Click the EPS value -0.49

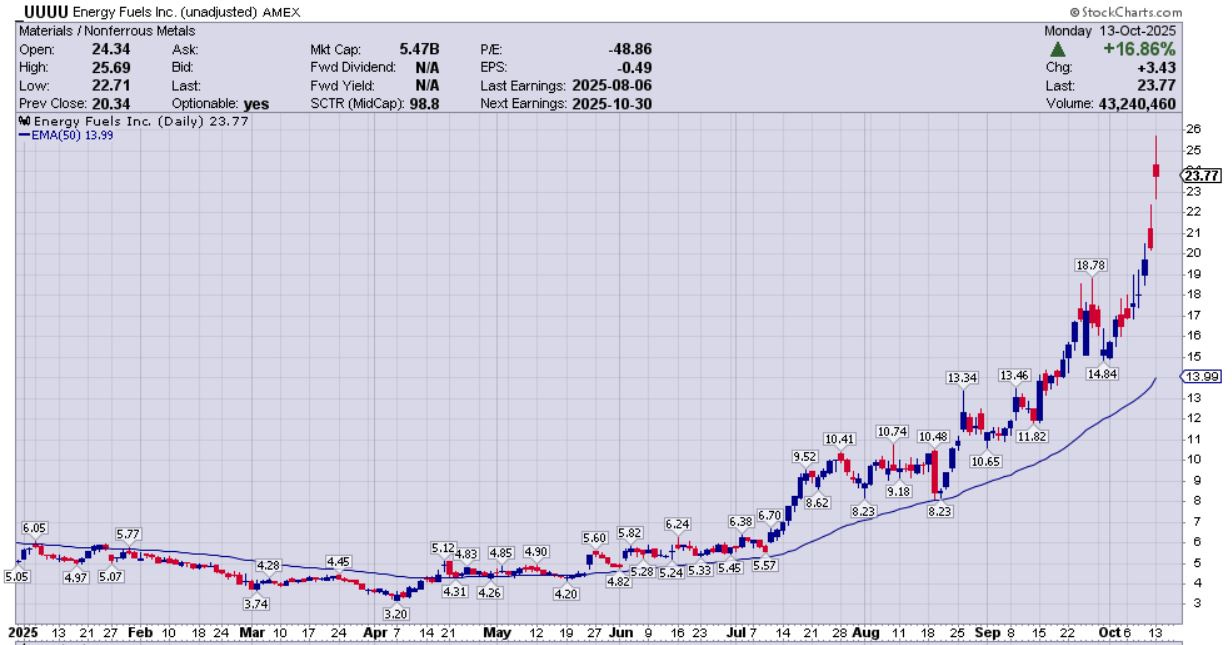[633, 67]
